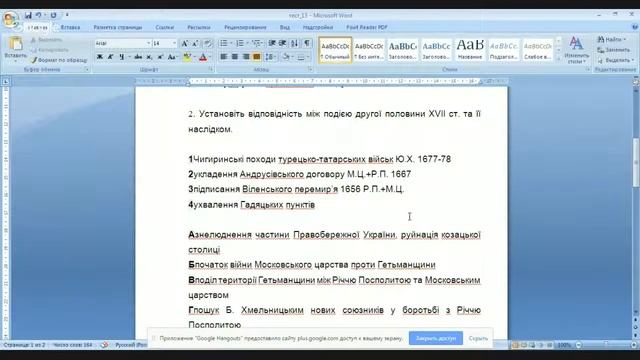640x360 pixels.
Task: Undo last action in quick access toolbar
Action: [39, 16]
